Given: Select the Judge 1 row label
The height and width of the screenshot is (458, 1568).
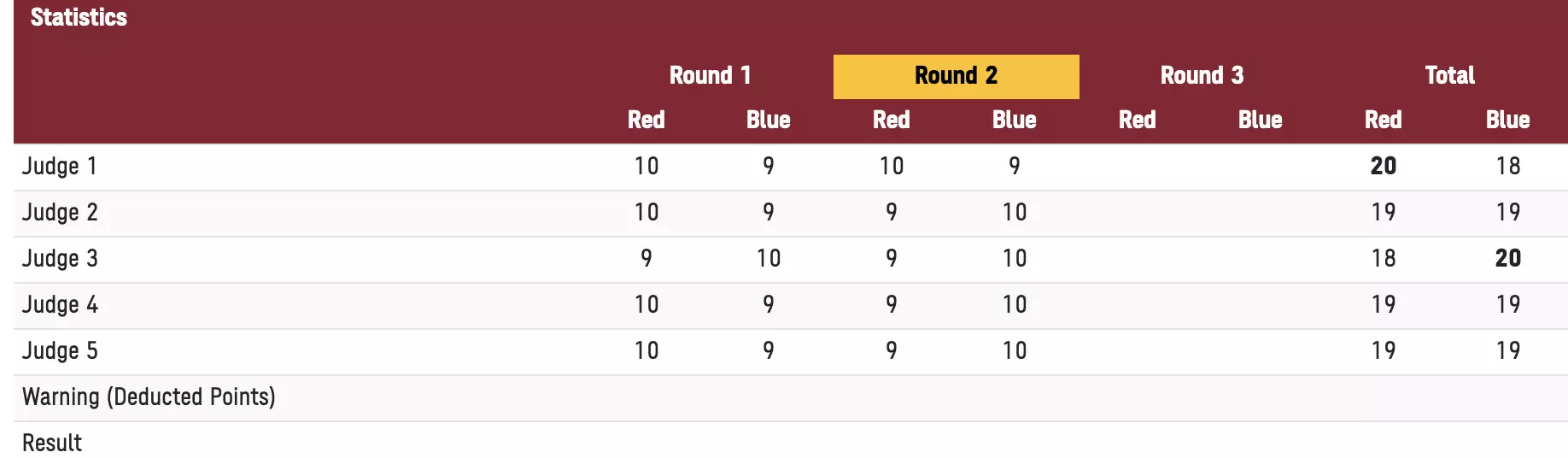Looking at the screenshot, I should (x=59, y=167).
